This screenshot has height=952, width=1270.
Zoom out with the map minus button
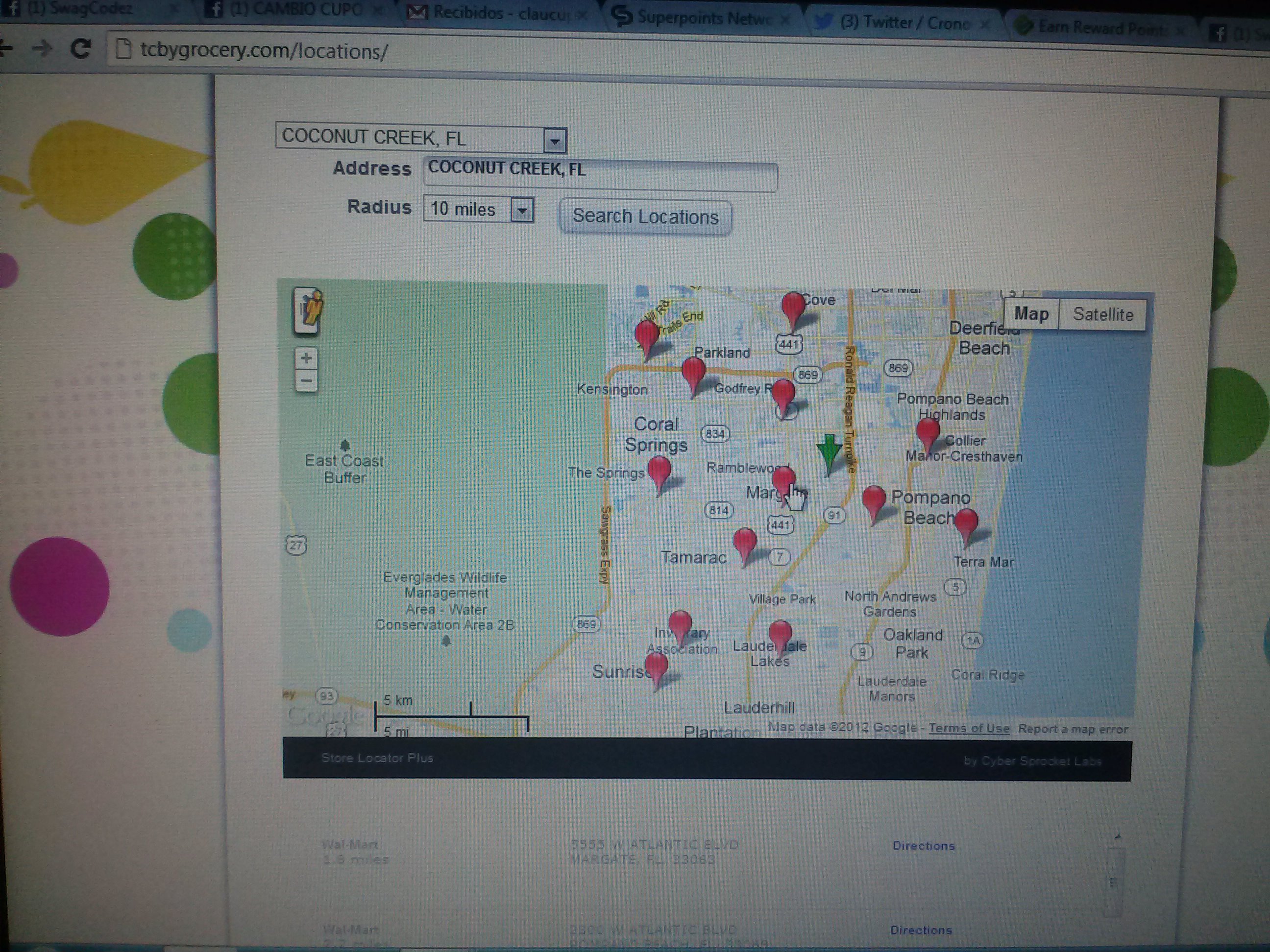tap(306, 381)
